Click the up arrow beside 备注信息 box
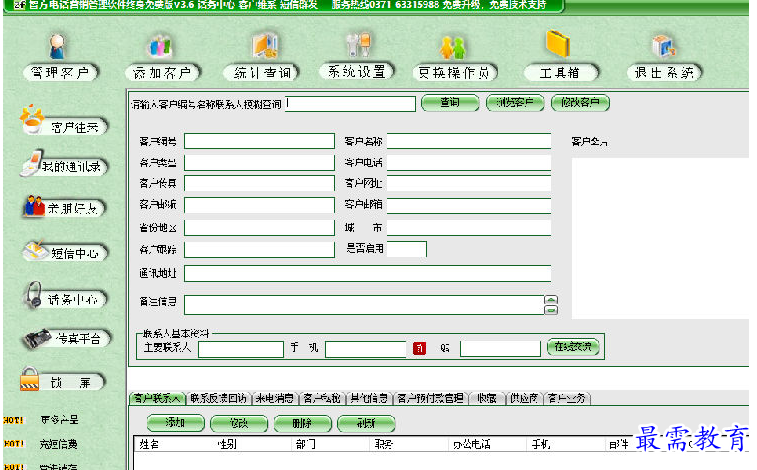Viewport: 757px width, 470px height. [551, 300]
